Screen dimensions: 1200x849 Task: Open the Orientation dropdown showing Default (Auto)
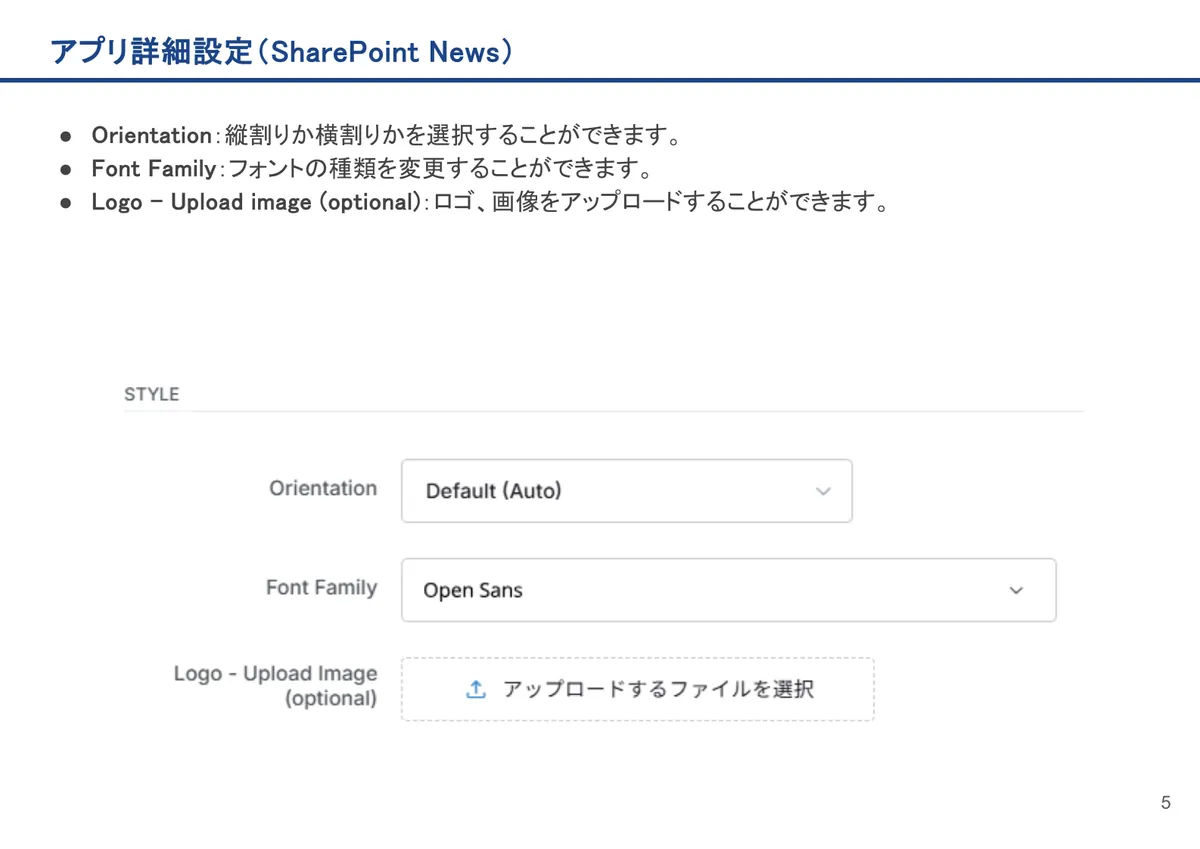tap(627, 491)
